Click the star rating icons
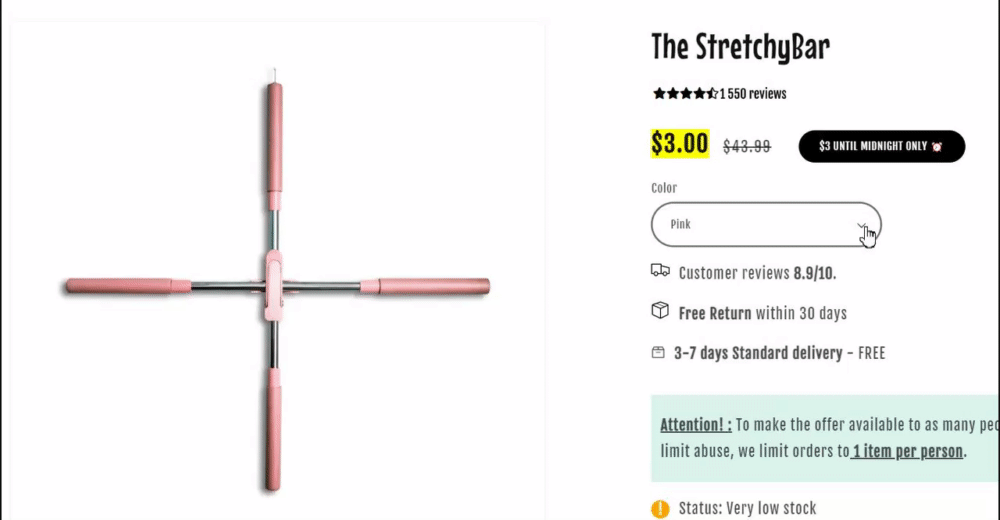 [x=685, y=94]
